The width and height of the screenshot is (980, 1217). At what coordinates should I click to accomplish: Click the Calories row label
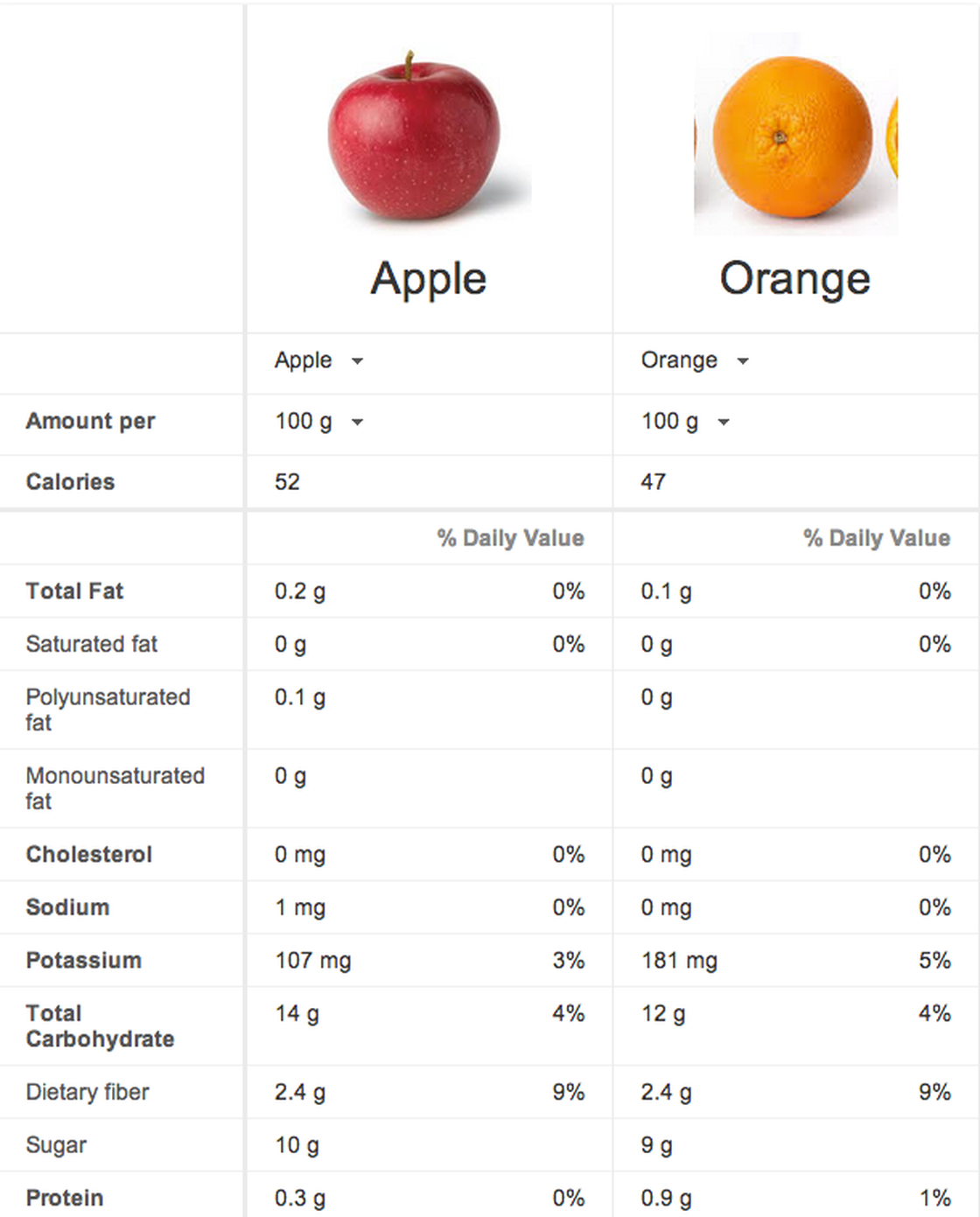coord(69,481)
